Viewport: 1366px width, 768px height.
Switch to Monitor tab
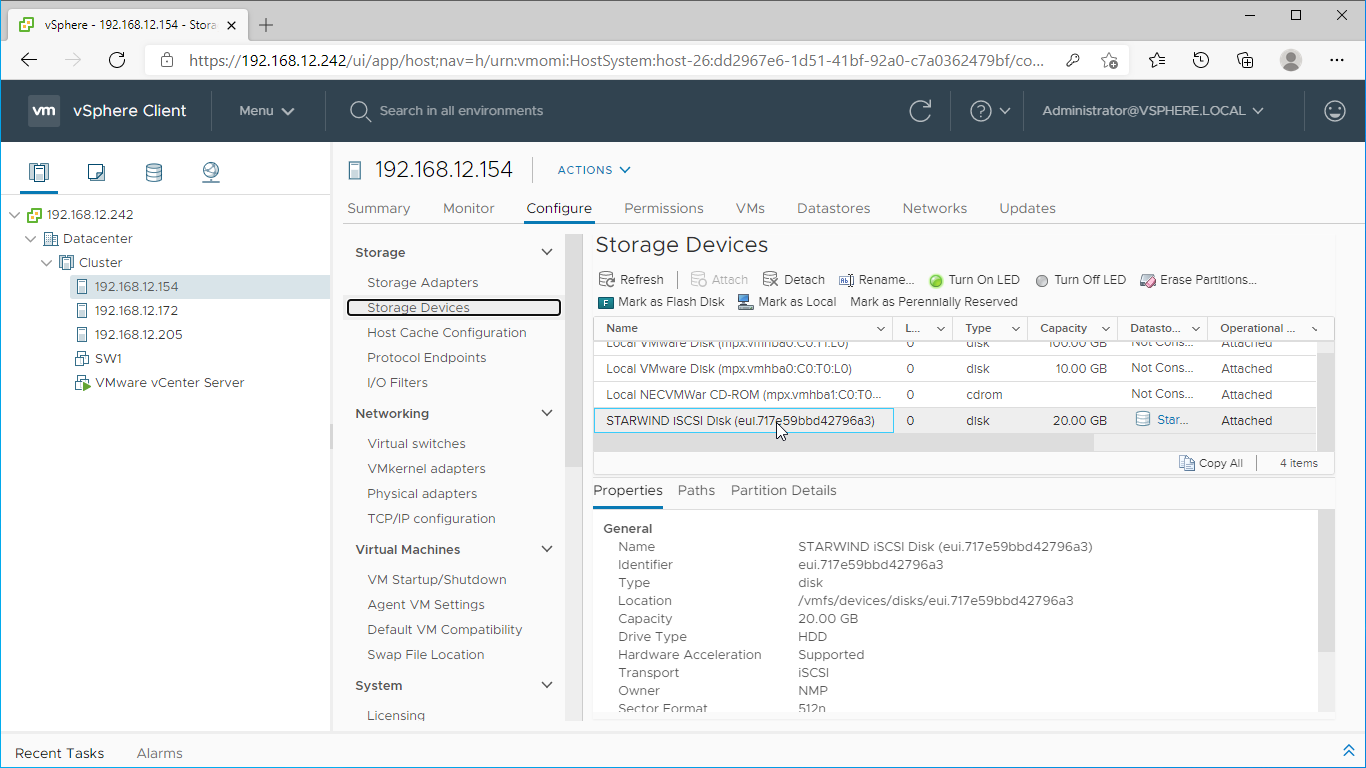click(469, 208)
